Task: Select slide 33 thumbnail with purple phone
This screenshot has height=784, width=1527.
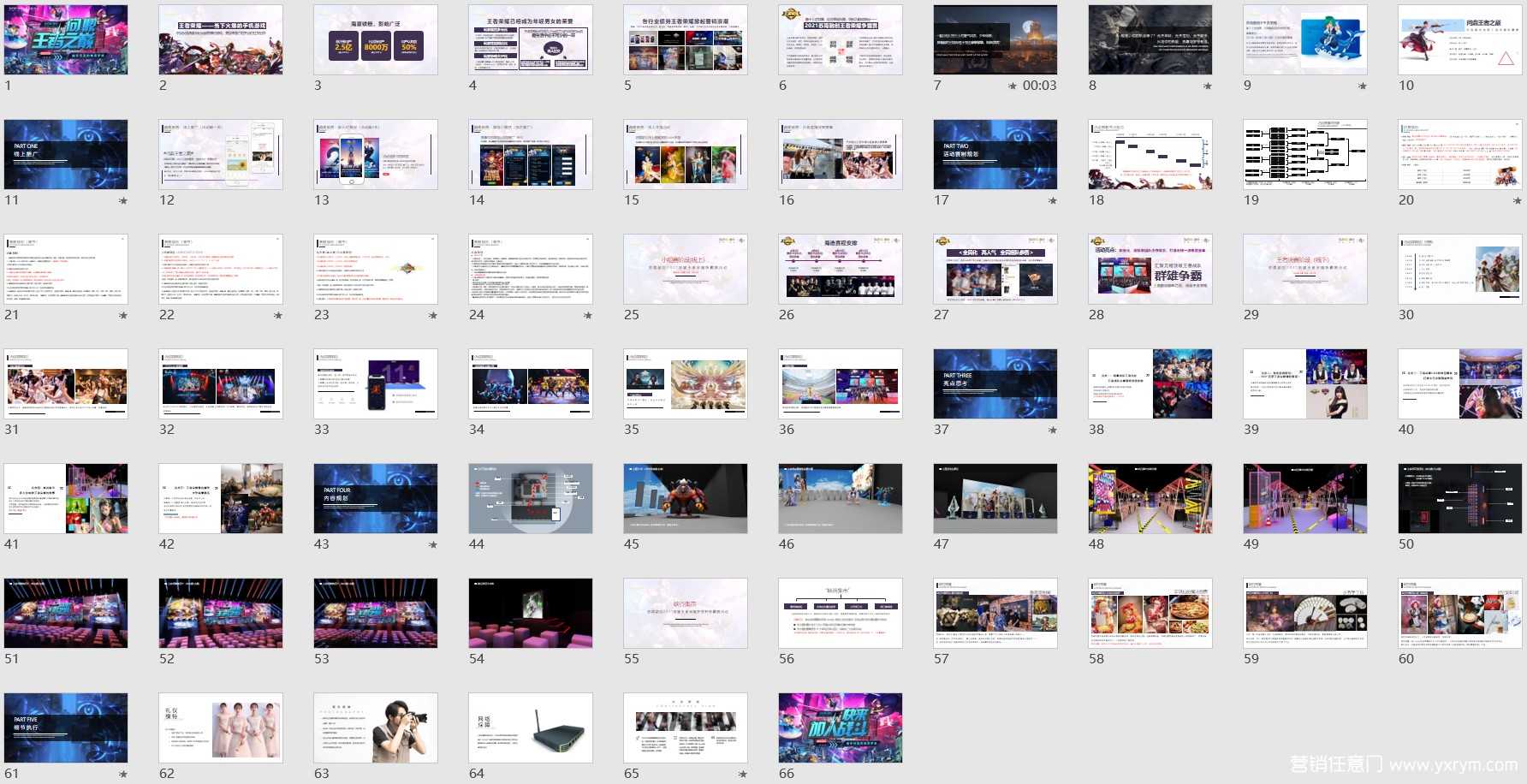Action: pos(376,384)
